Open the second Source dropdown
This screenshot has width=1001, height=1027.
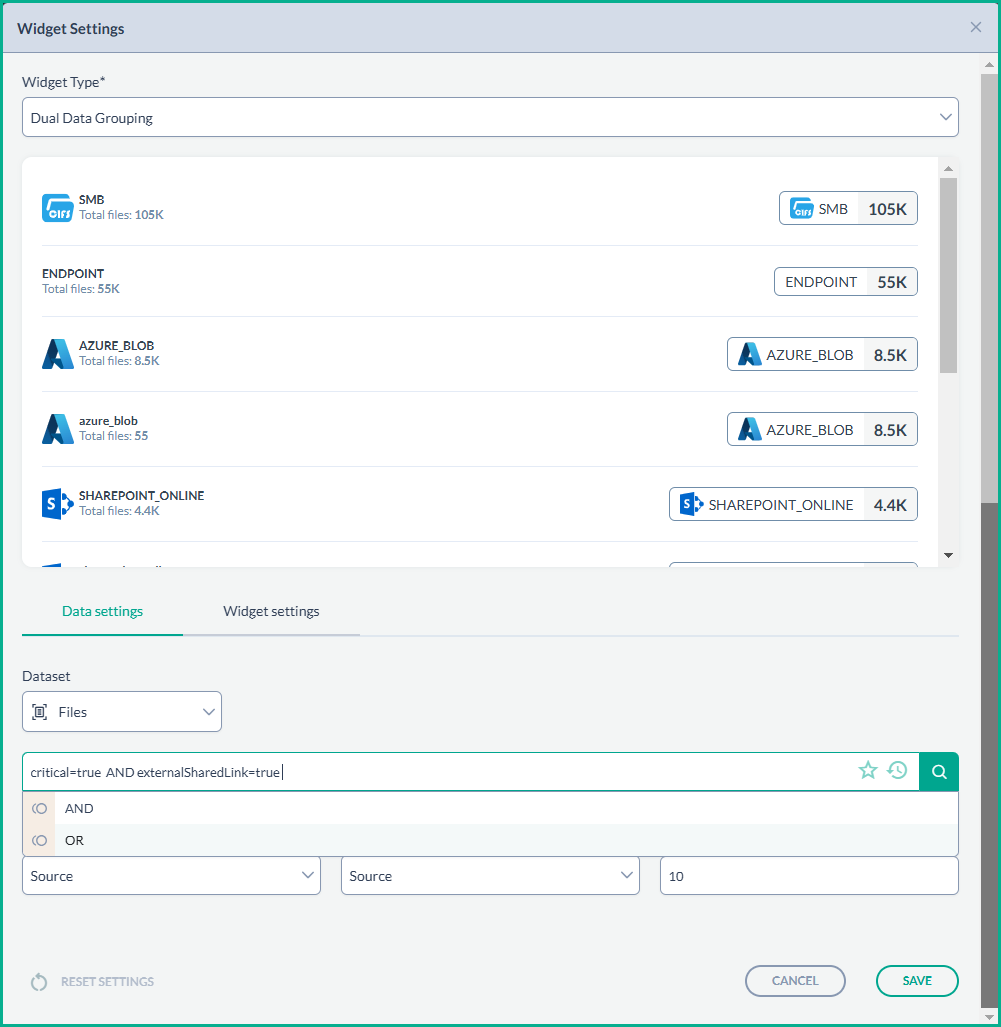(x=490, y=876)
